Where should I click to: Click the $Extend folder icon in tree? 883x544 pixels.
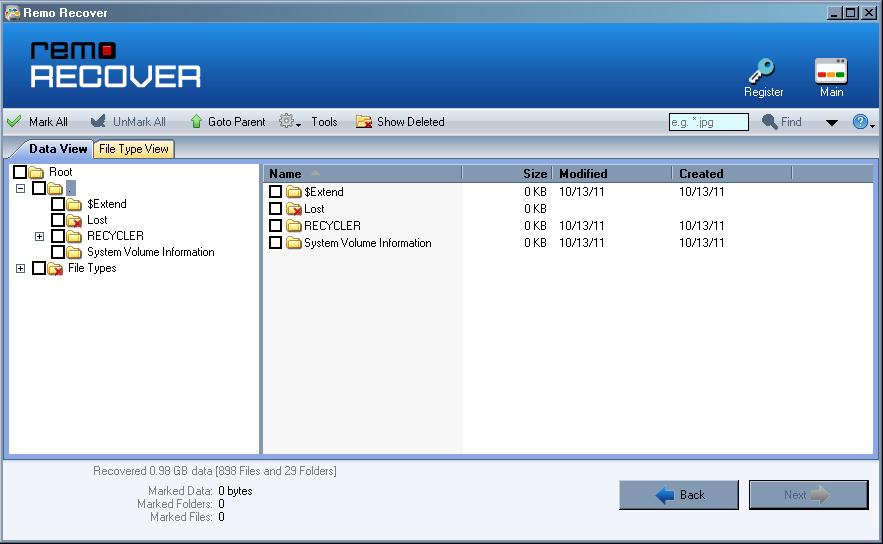pyautogui.click(x=74, y=204)
